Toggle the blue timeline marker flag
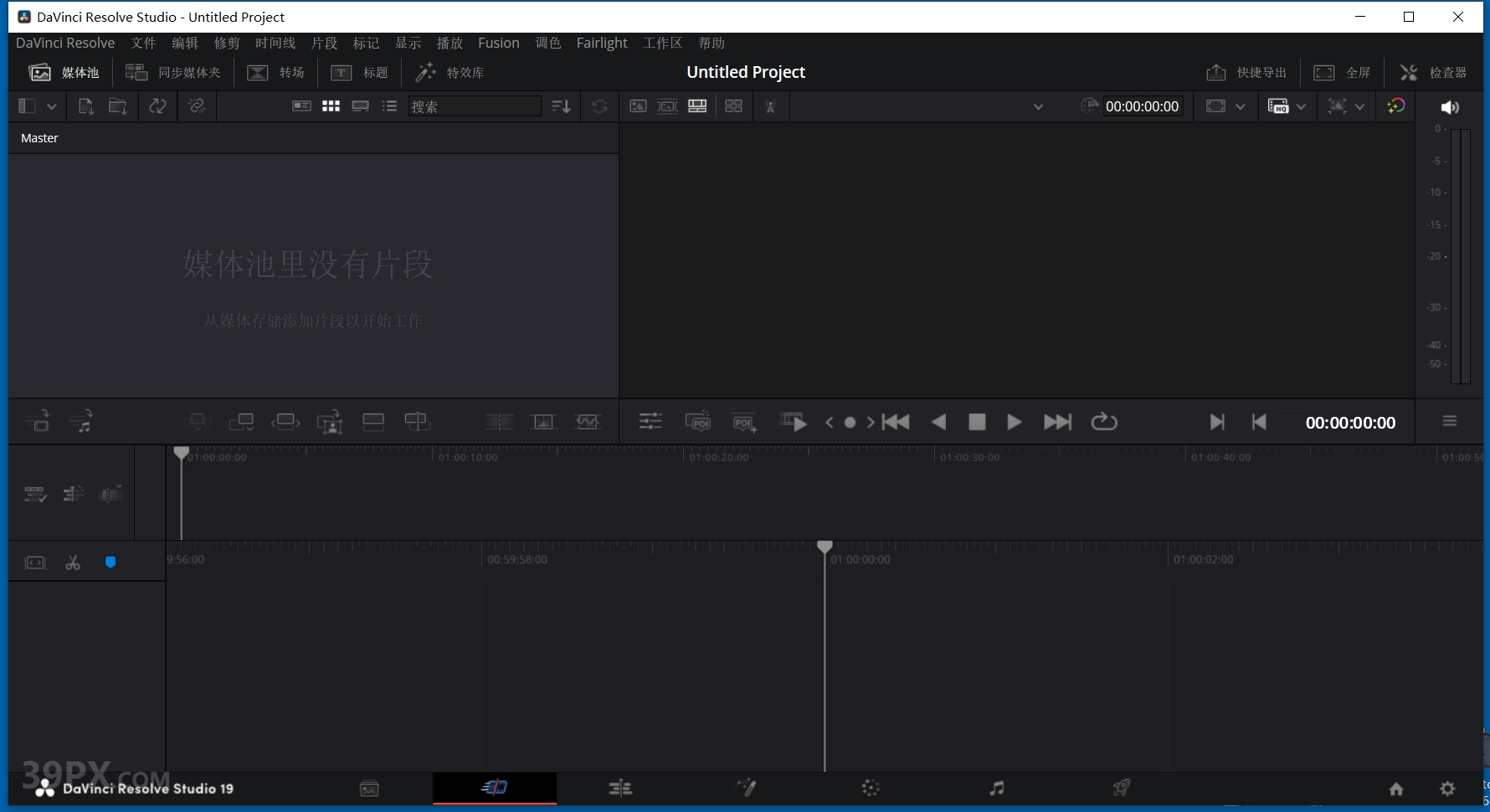1490x812 pixels. click(110, 563)
